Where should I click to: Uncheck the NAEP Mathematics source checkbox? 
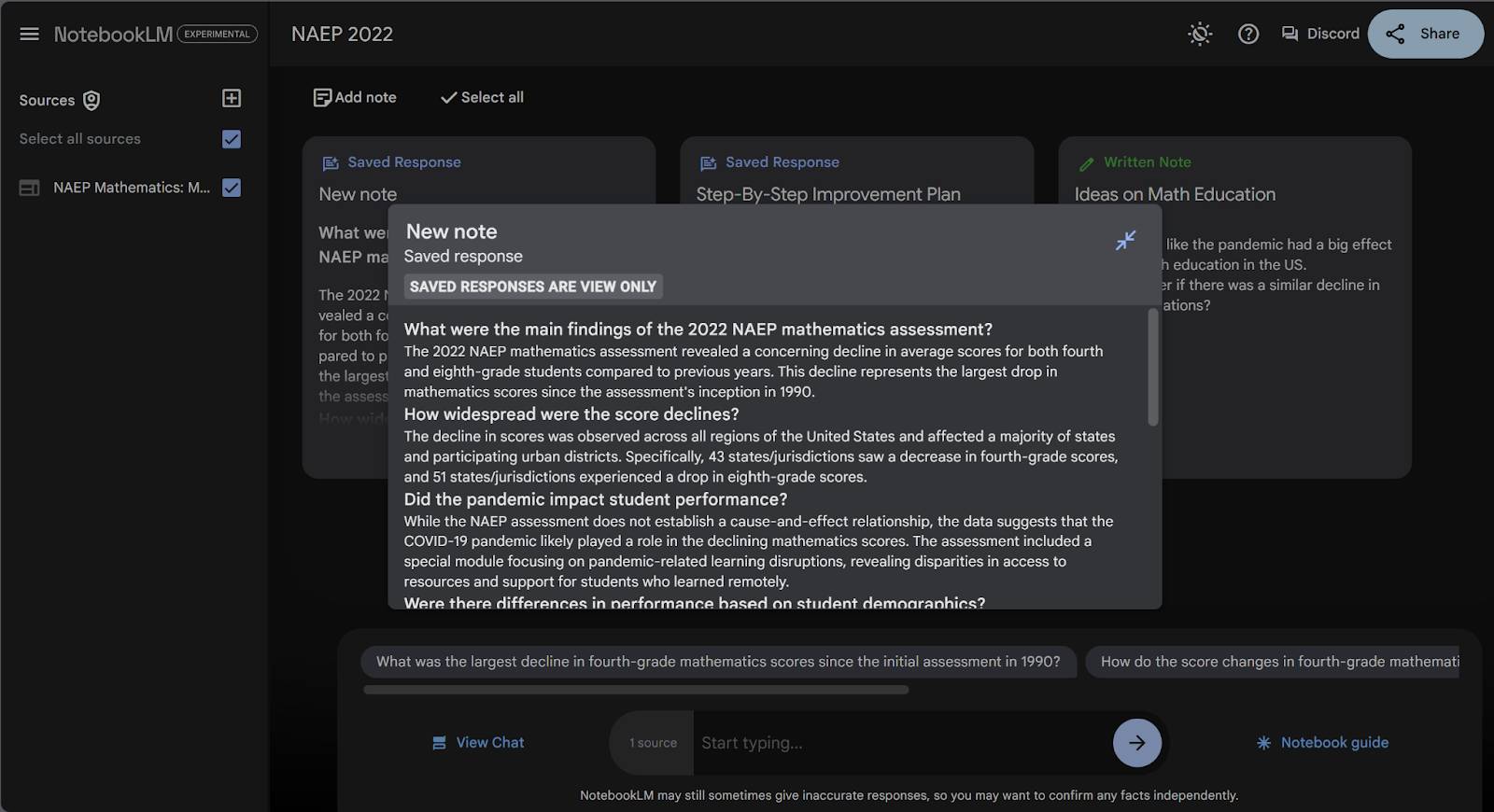[x=232, y=188]
